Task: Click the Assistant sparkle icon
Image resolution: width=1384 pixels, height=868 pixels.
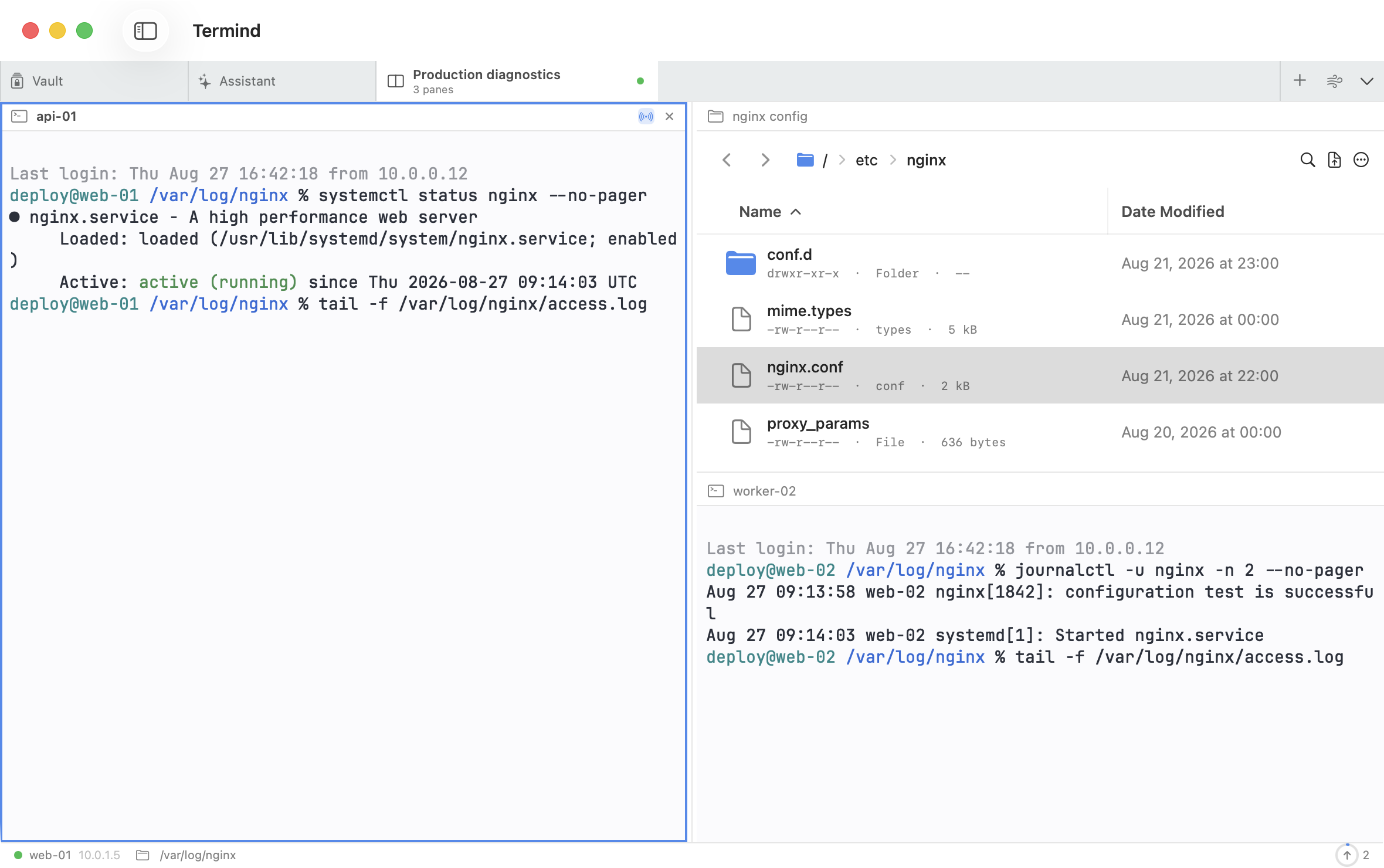Action: (x=204, y=81)
